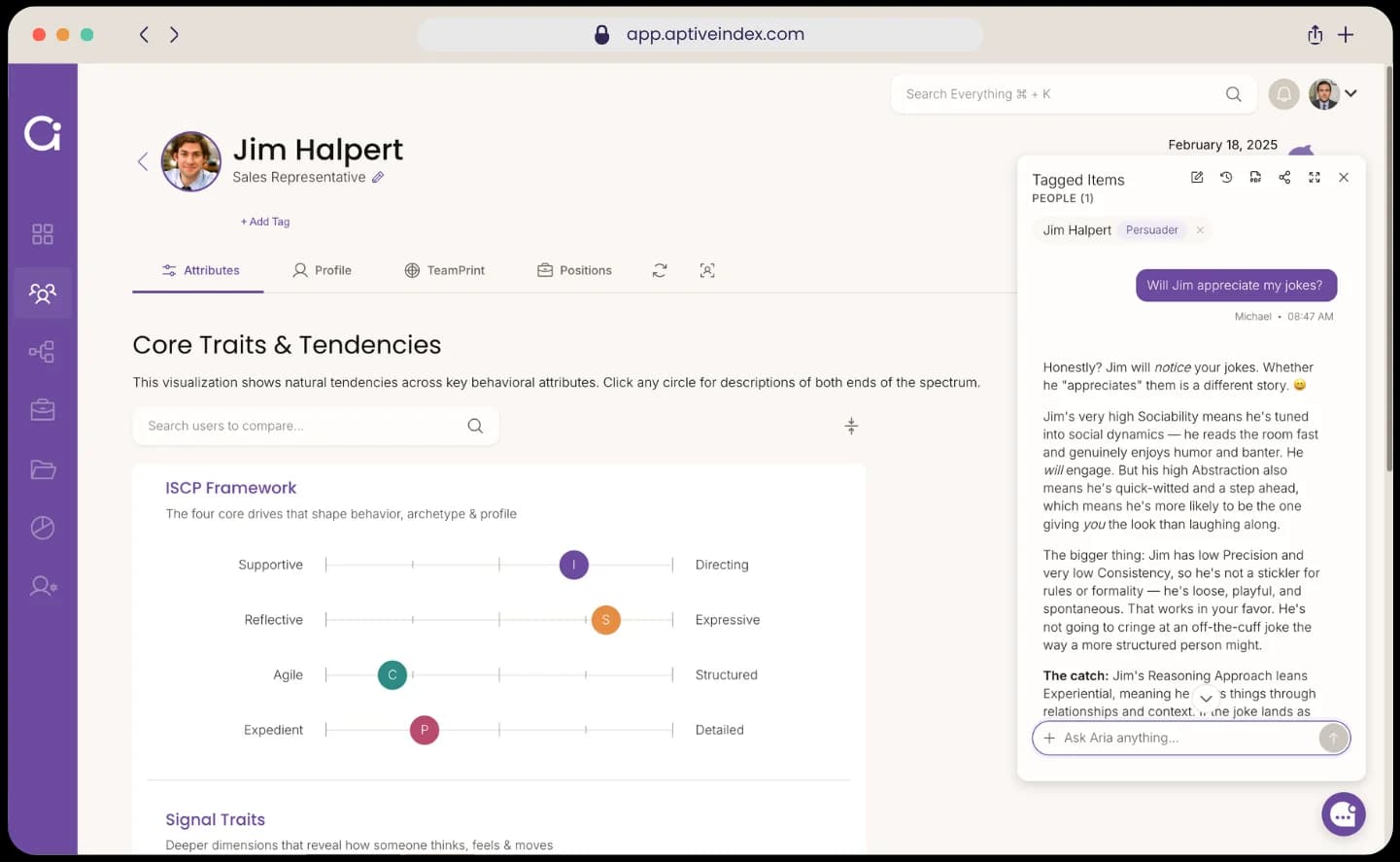Click the browser share icon
This screenshot has width=1400, height=862.
[1315, 34]
